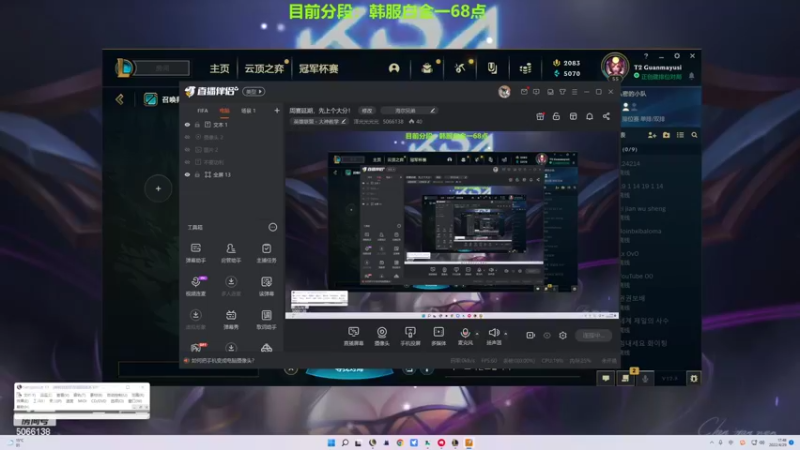Toggle visibility of 摄像头 2 source

pos(187,137)
